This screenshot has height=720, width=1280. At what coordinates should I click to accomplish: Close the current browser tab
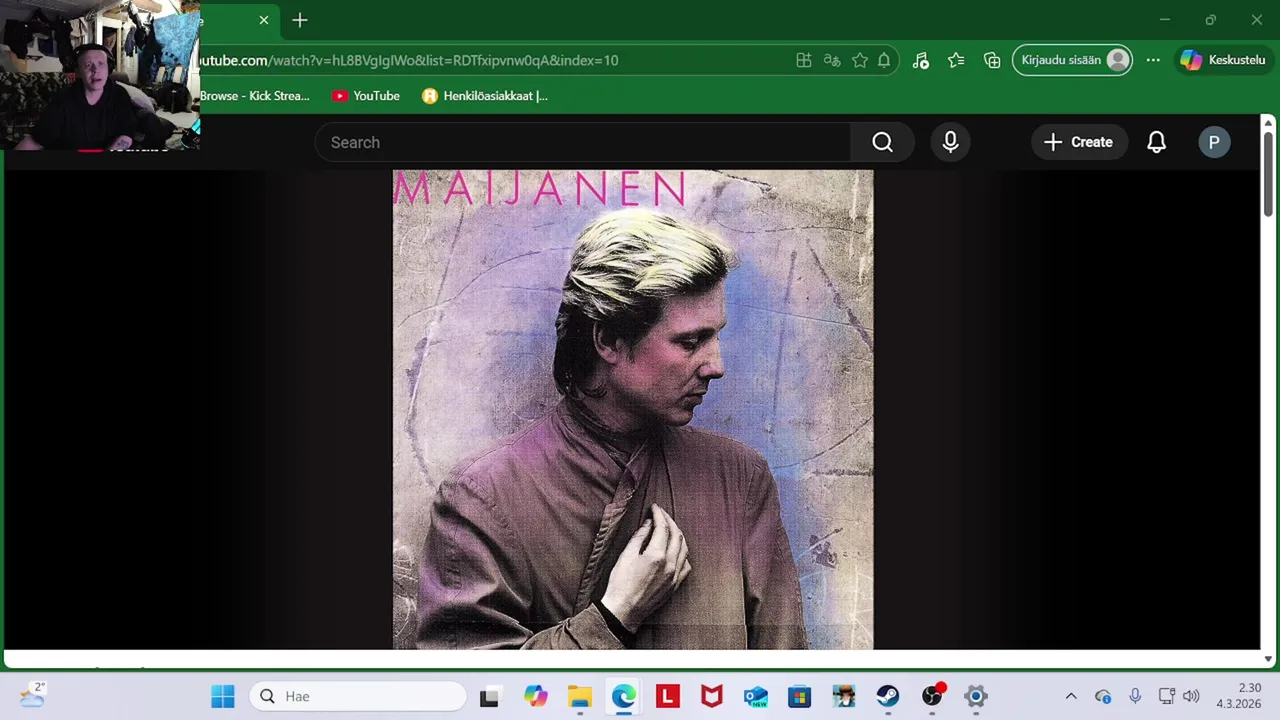(x=264, y=20)
